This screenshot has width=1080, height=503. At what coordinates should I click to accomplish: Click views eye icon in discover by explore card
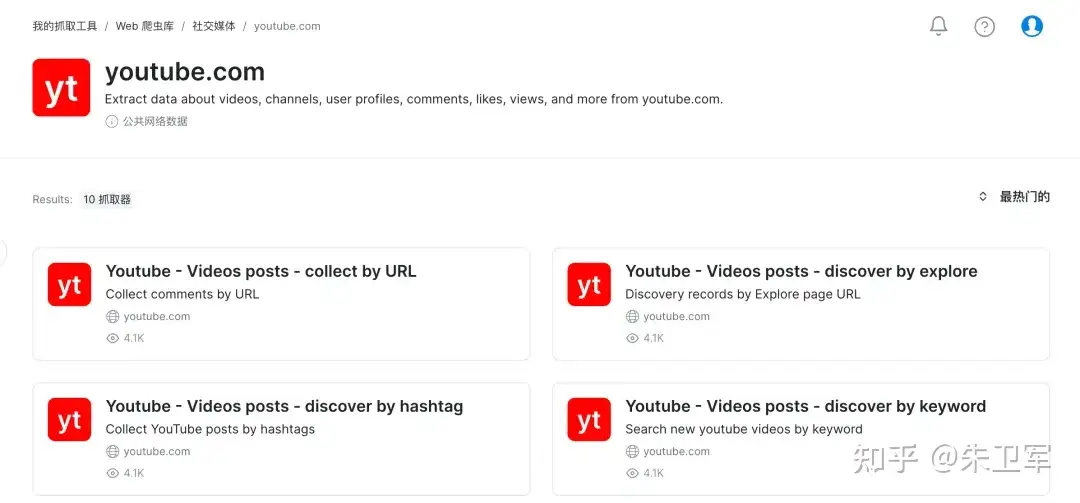tap(632, 338)
